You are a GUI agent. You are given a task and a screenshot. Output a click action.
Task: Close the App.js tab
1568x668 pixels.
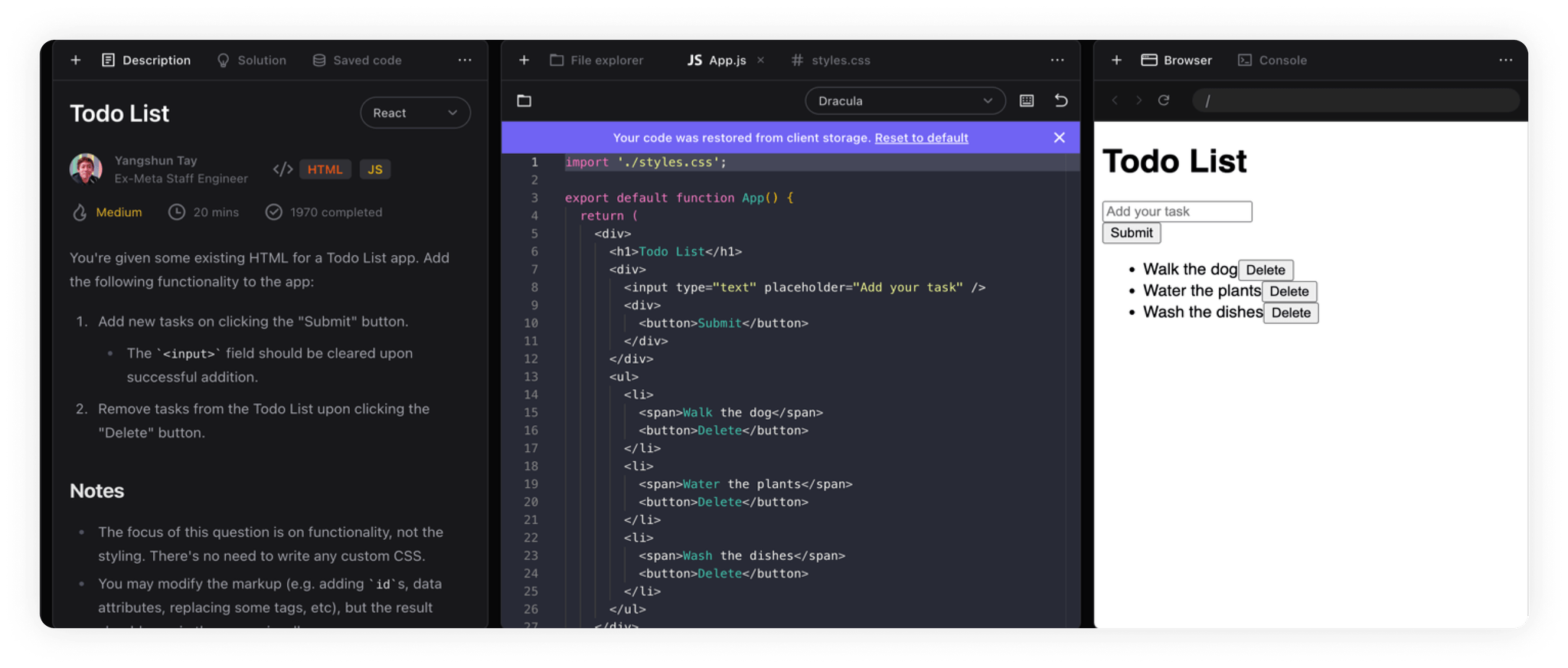click(x=760, y=60)
